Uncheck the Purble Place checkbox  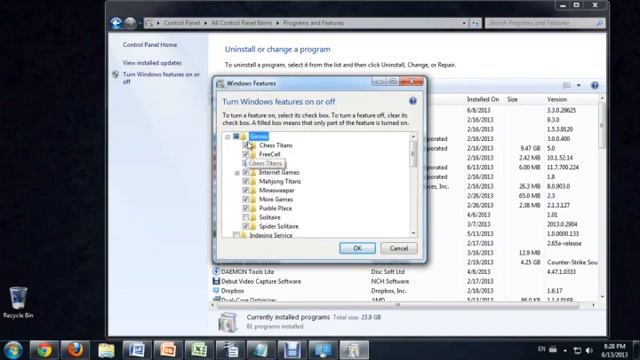click(x=245, y=208)
